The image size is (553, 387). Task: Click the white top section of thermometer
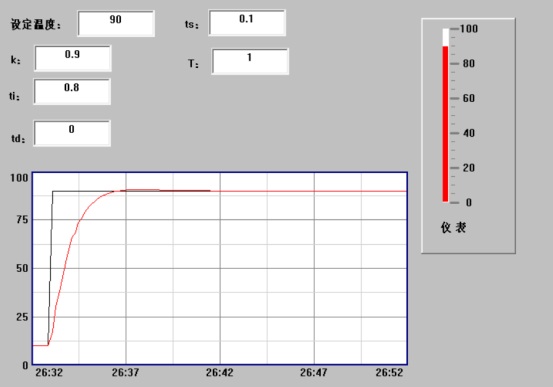click(445, 37)
